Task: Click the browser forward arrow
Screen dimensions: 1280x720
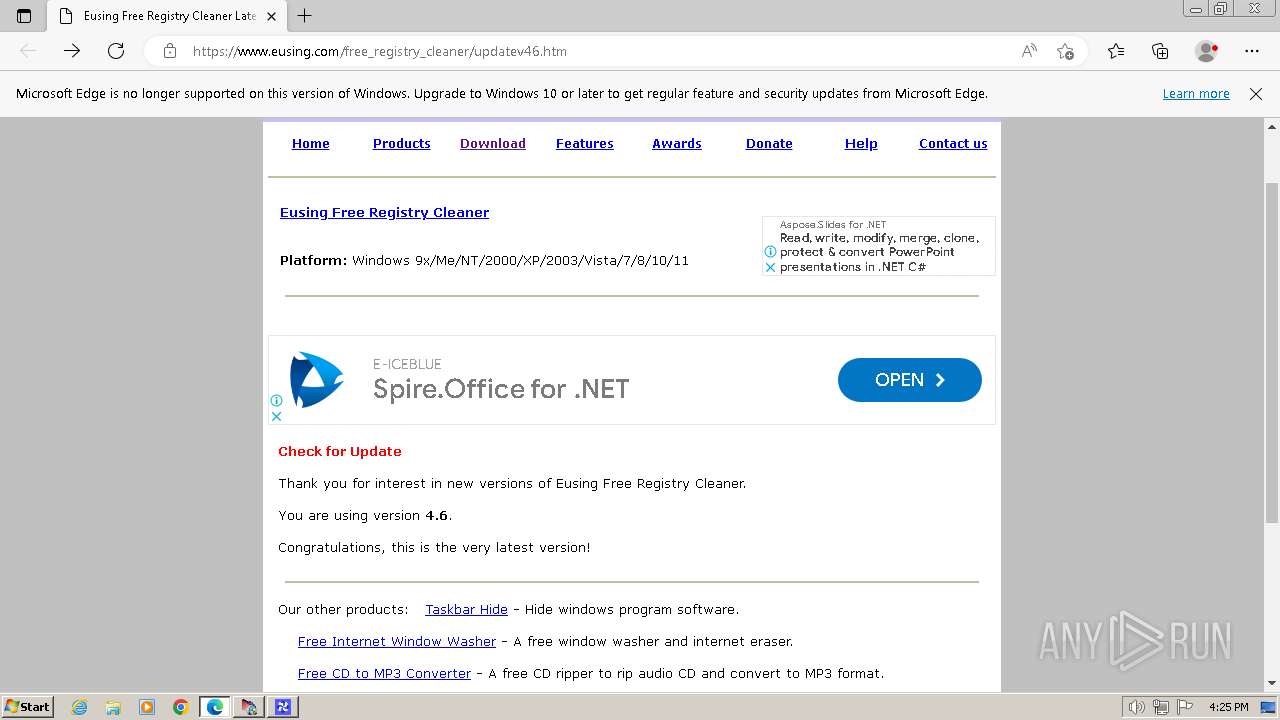Action: [72, 51]
